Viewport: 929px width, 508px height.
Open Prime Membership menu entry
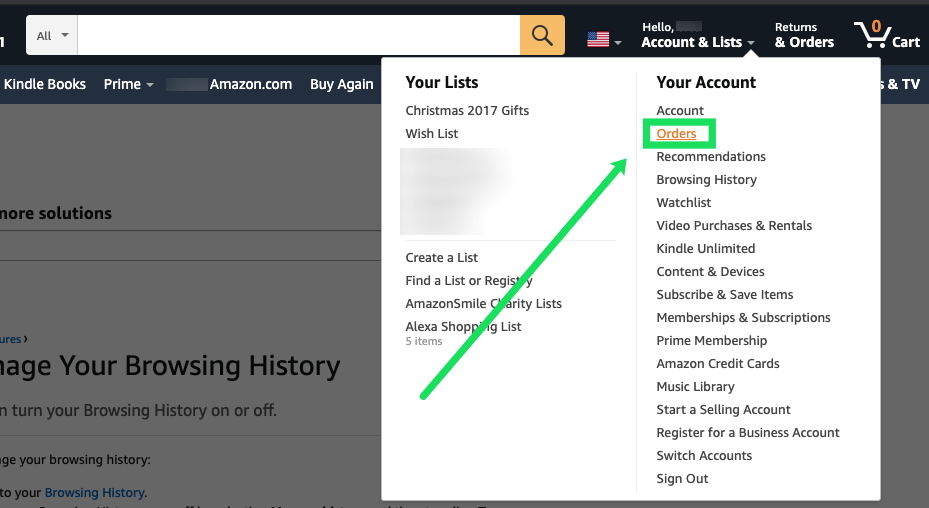[711, 340]
